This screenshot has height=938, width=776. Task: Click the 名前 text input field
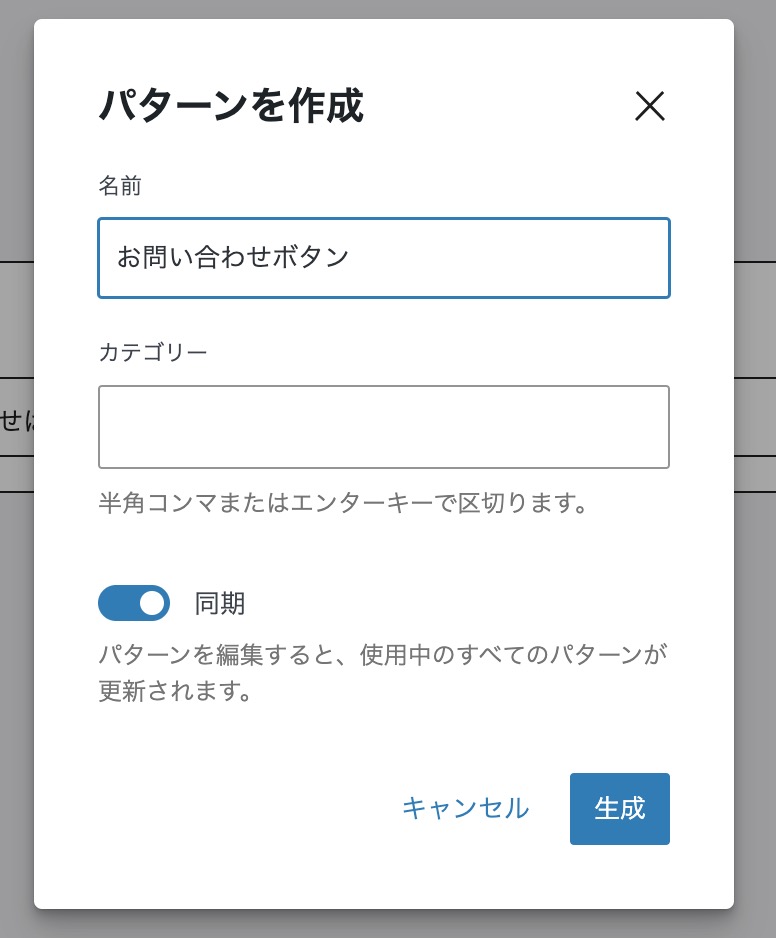tap(383, 258)
